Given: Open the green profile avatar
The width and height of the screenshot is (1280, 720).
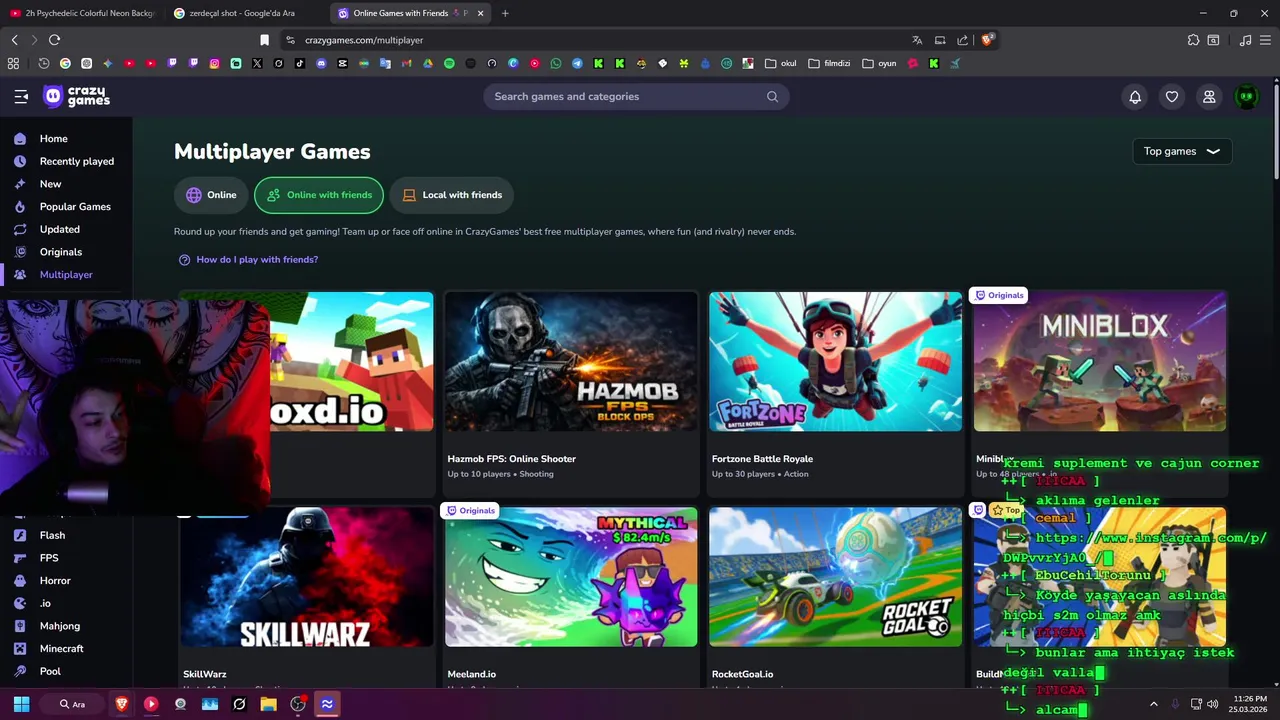Looking at the screenshot, I should (x=1246, y=97).
